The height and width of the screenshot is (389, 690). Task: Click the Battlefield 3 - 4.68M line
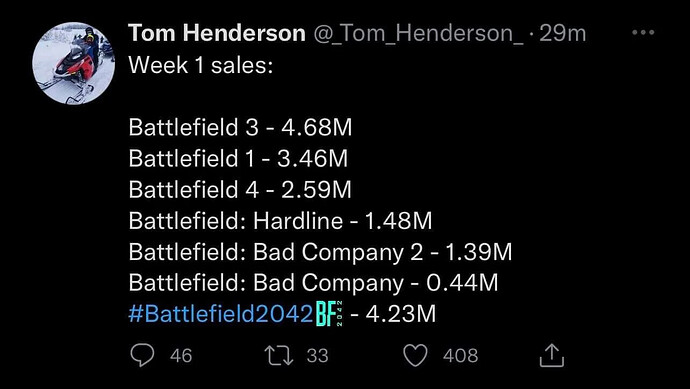click(240, 128)
